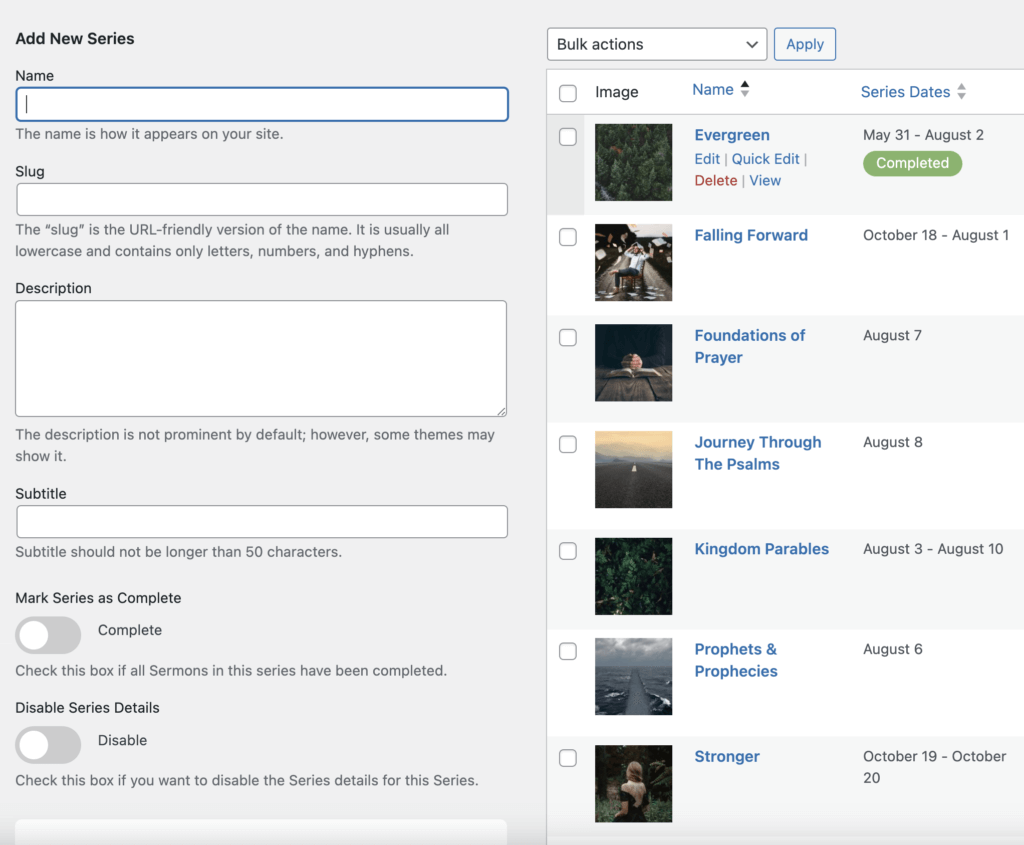Click the red Delete link under Evergreen
The width and height of the screenshot is (1024, 845).
click(715, 181)
